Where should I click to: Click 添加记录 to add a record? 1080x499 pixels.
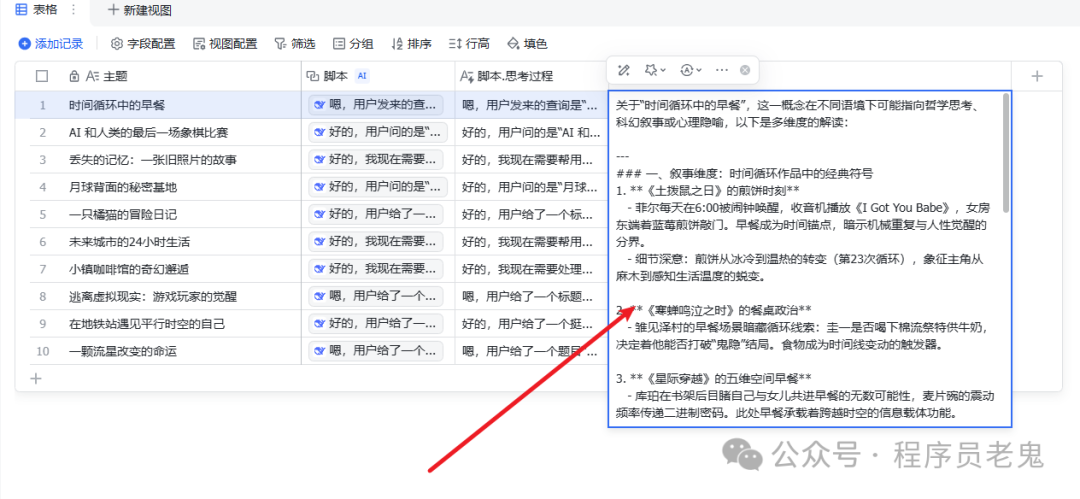pos(51,44)
